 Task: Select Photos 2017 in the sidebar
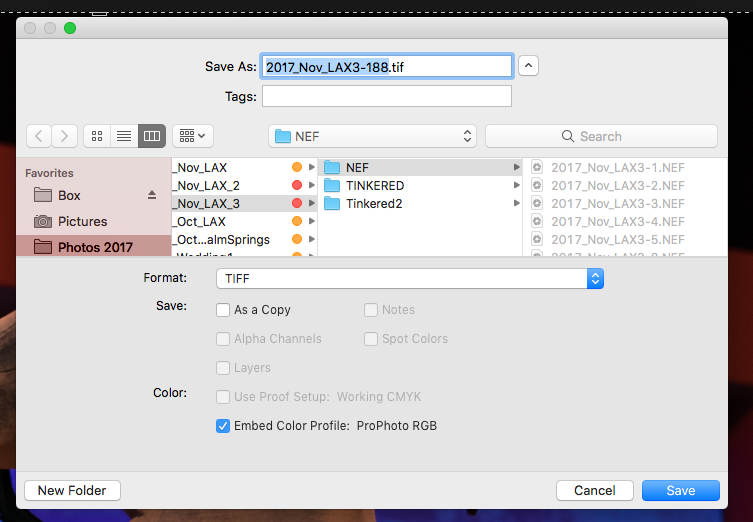pyautogui.click(x=94, y=247)
